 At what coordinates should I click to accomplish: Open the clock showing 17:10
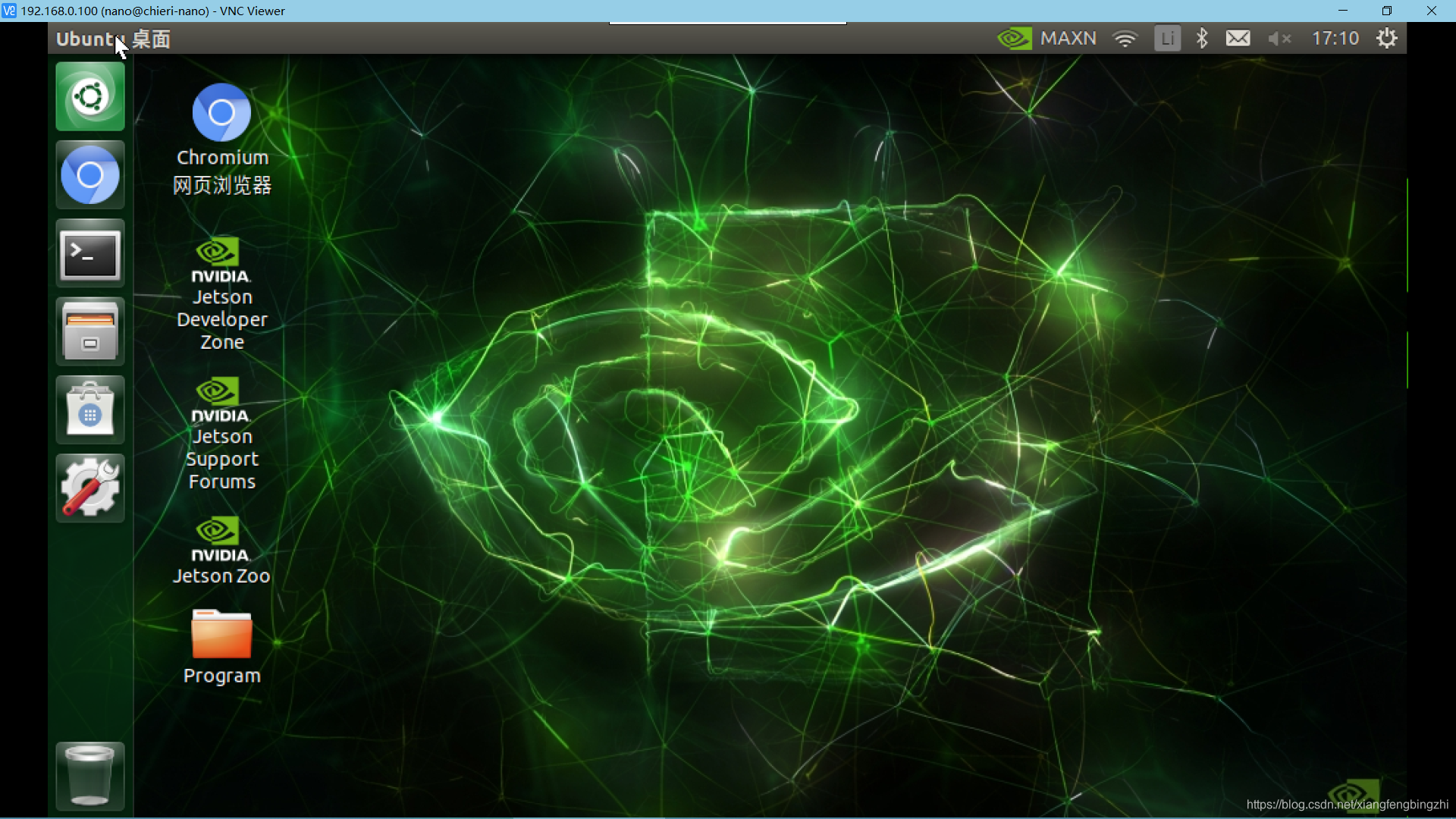click(1335, 38)
